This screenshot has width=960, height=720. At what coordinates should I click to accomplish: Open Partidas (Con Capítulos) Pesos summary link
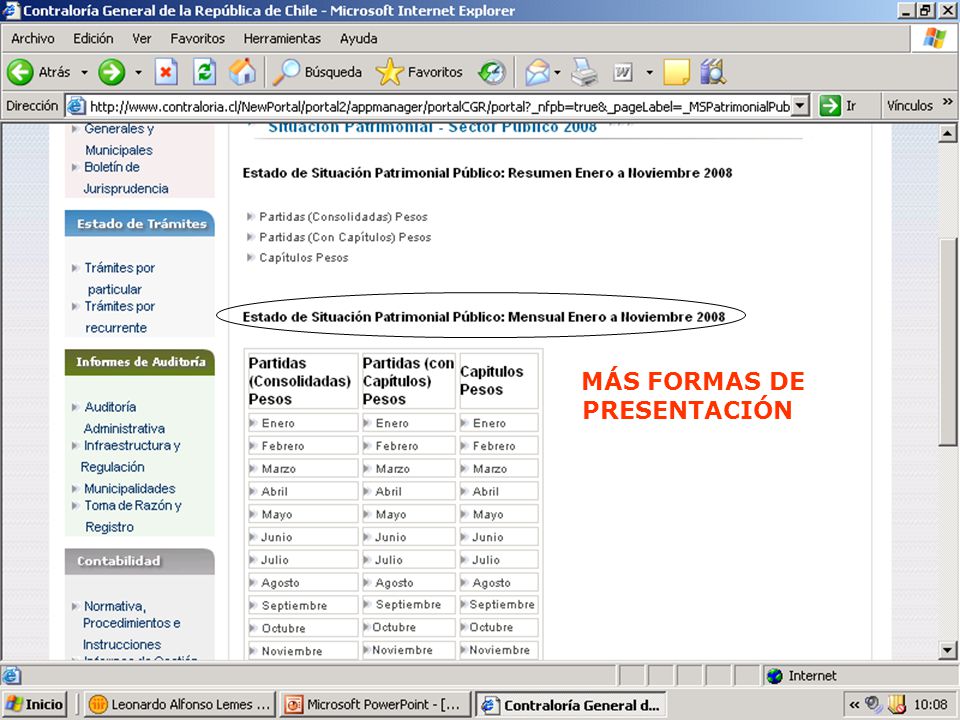coord(345,237)
